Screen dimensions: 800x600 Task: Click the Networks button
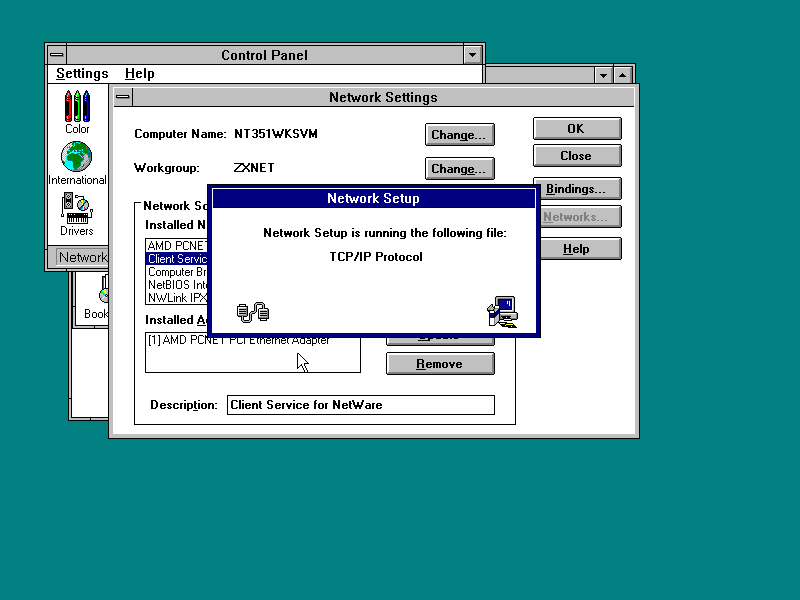click(x=580, y=217)
